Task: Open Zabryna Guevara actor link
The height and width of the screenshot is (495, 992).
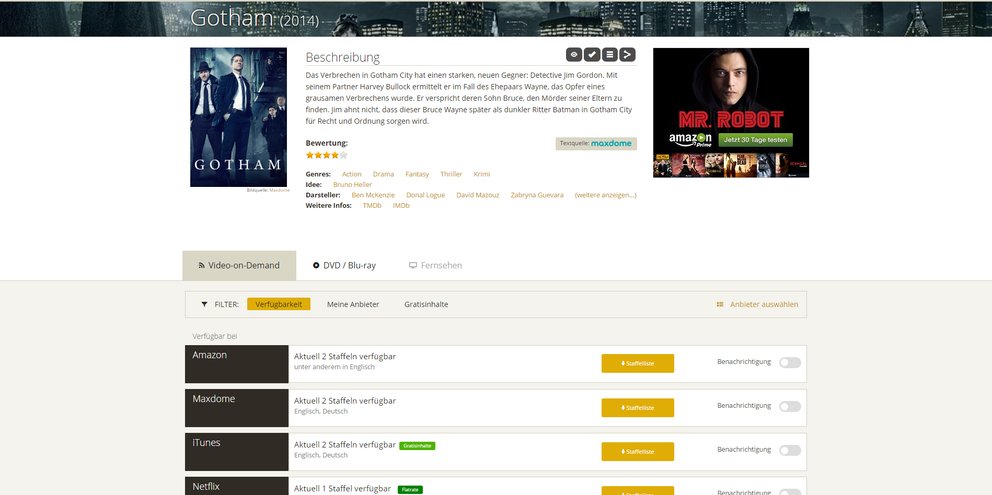Action: click(537, 195)
